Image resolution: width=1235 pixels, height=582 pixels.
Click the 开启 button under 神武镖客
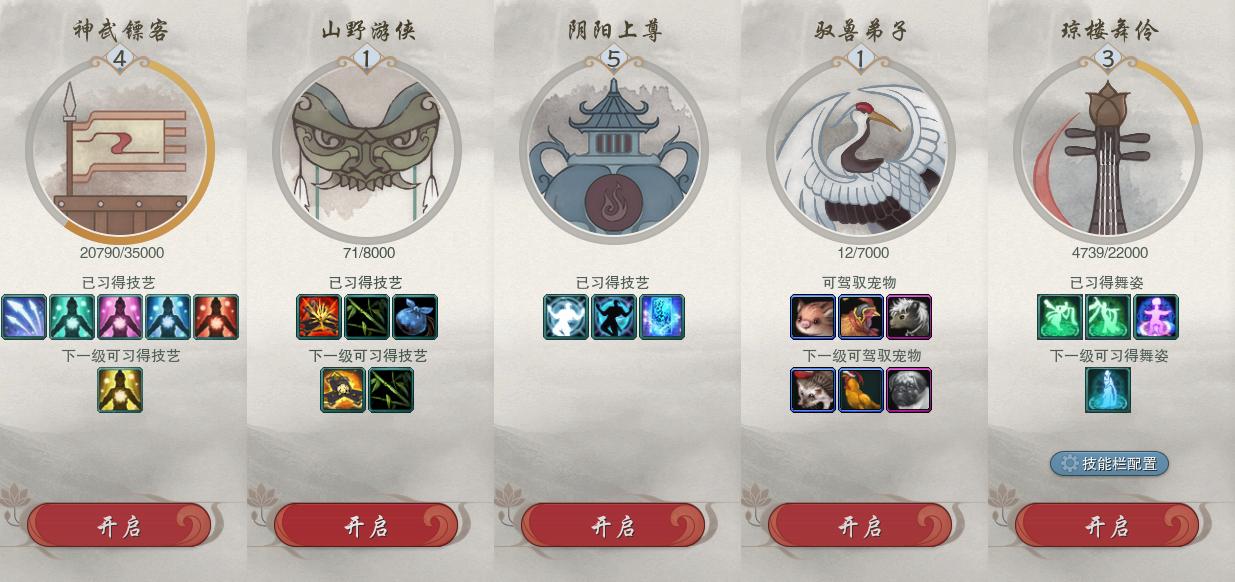point(119,526)
